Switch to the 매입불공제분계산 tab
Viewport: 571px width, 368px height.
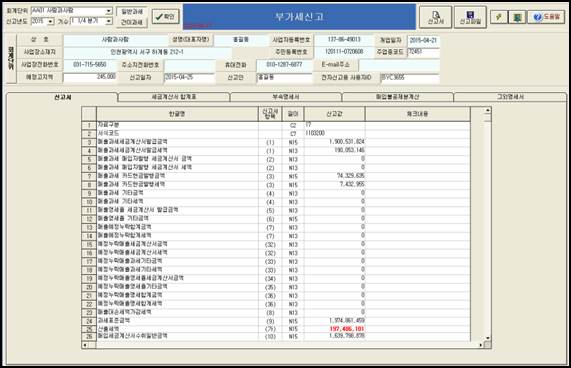(x=398, y=97)
